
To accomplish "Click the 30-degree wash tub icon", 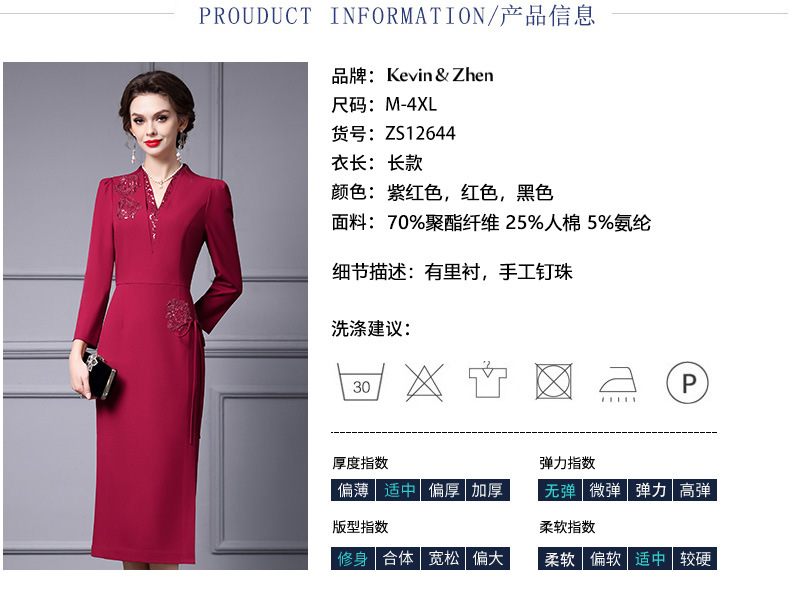I will (x=361, y=382).
